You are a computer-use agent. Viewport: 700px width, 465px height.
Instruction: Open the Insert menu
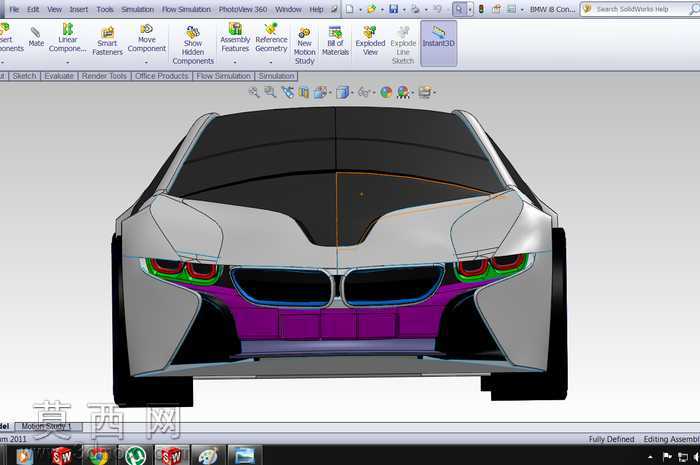pyautogui.click(x=79, y=9)
